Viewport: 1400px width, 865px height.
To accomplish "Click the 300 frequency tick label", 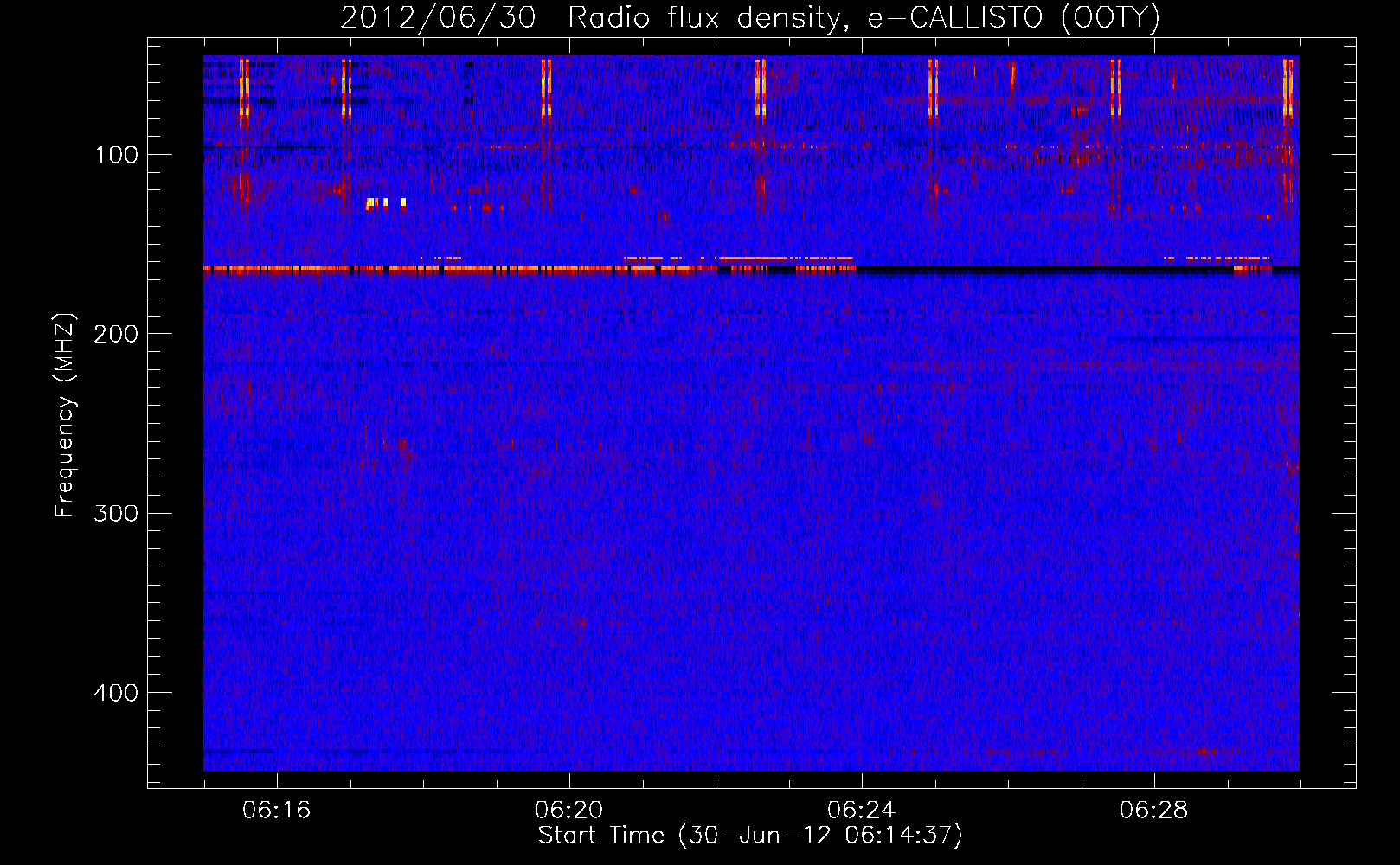I will [x=116, y=514].
